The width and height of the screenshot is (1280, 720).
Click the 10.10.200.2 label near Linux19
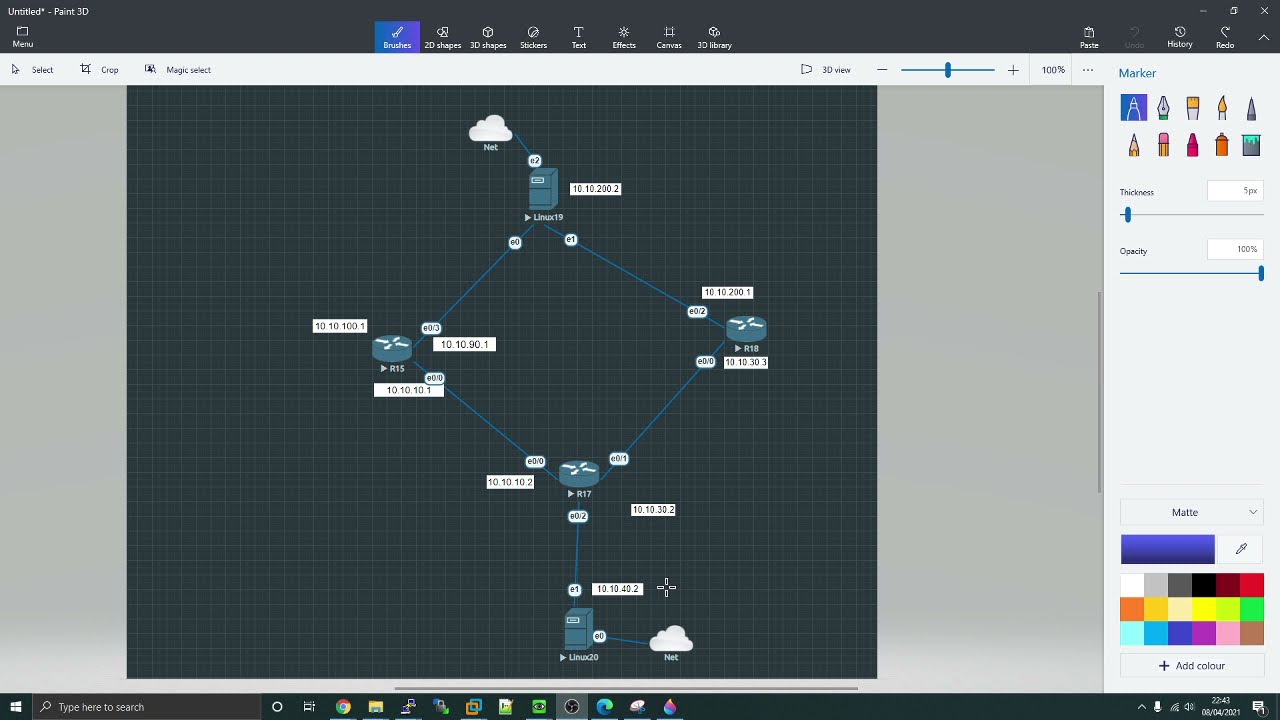point(595,189)
